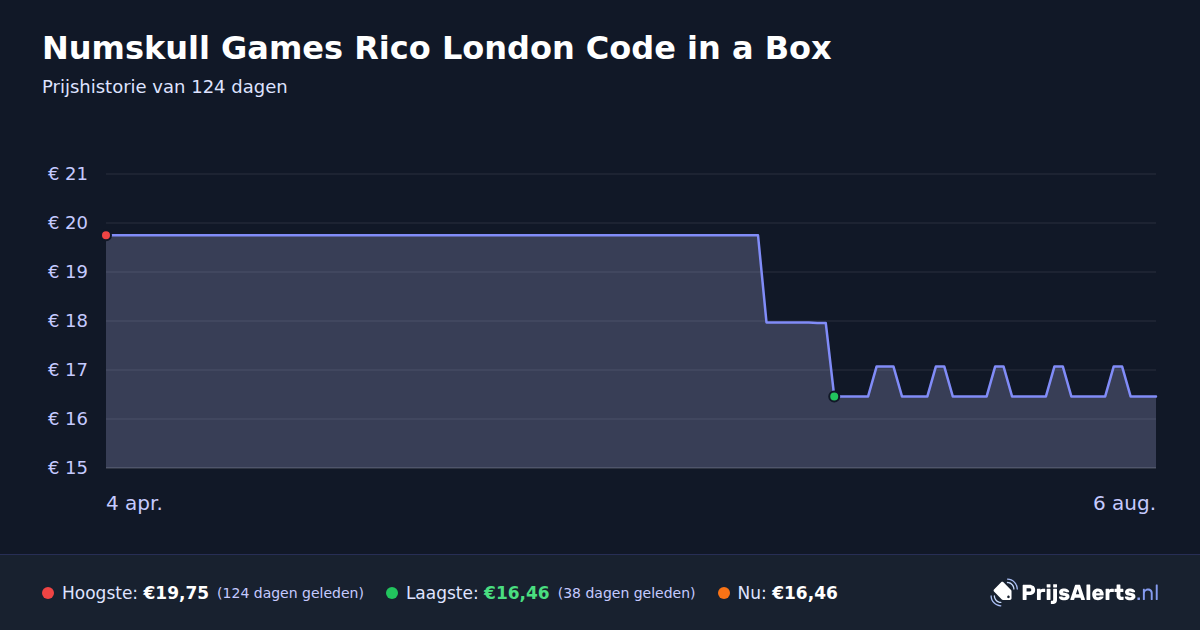Viewport: 1200px width, 630px height.
Task: Open the PrijsAlerts.nl brand link
Action: [1075, 592]
